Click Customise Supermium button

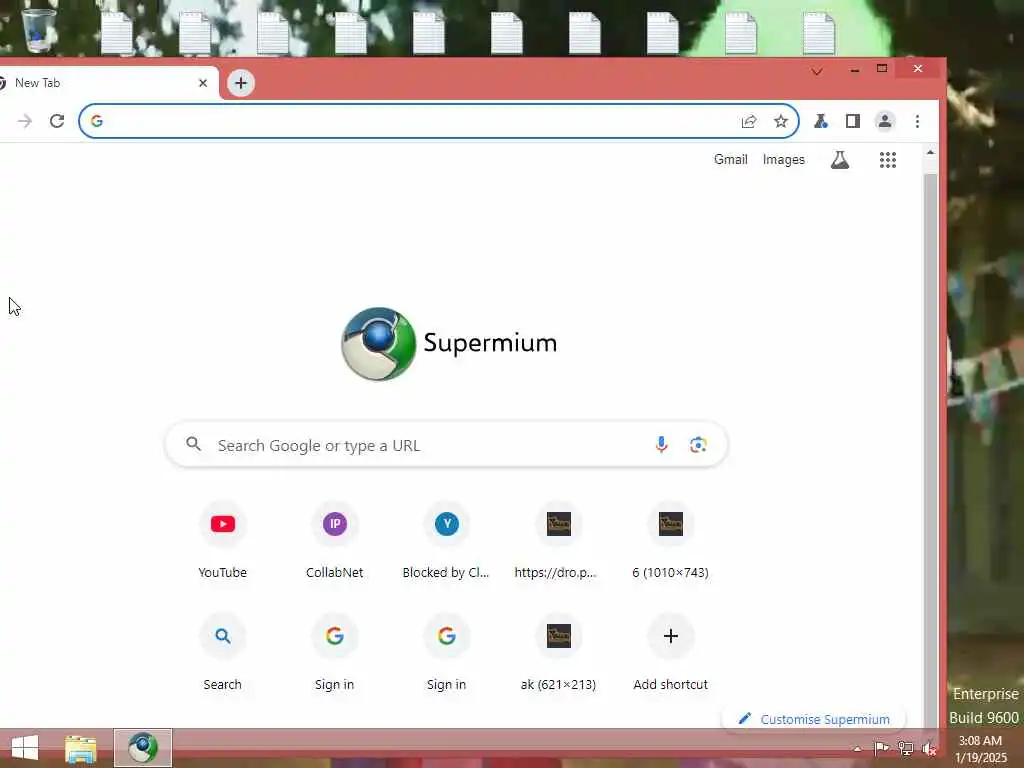tap(814, 719)
